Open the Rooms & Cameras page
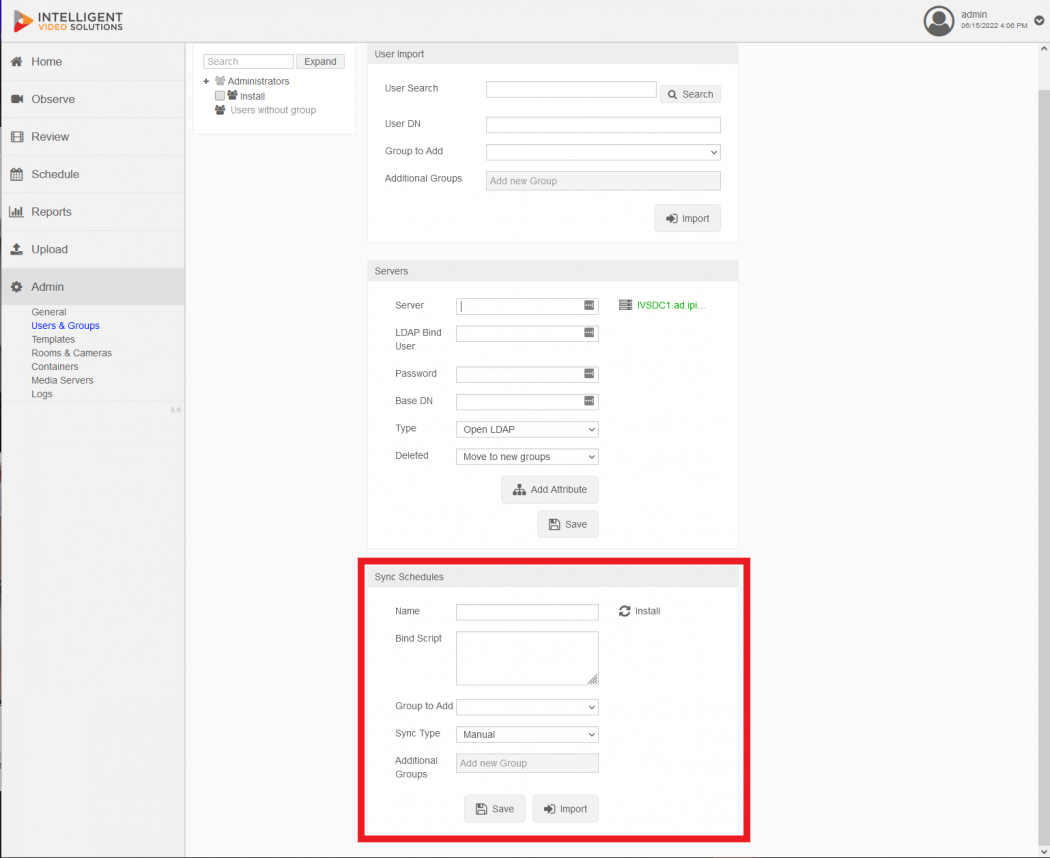This screenshot has height=858, width=1050. [x=72, y=353]
